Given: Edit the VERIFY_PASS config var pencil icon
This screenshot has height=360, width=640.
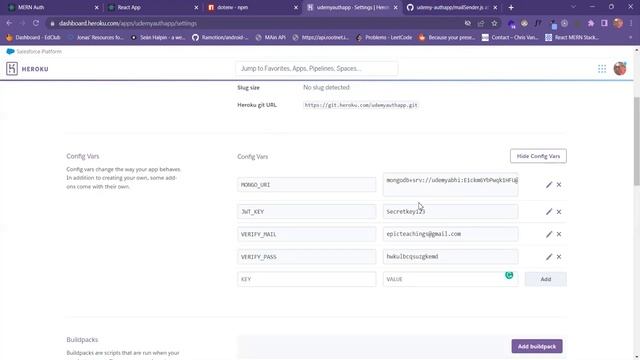Looking at the screenshot, I should [x=549, y=256].
